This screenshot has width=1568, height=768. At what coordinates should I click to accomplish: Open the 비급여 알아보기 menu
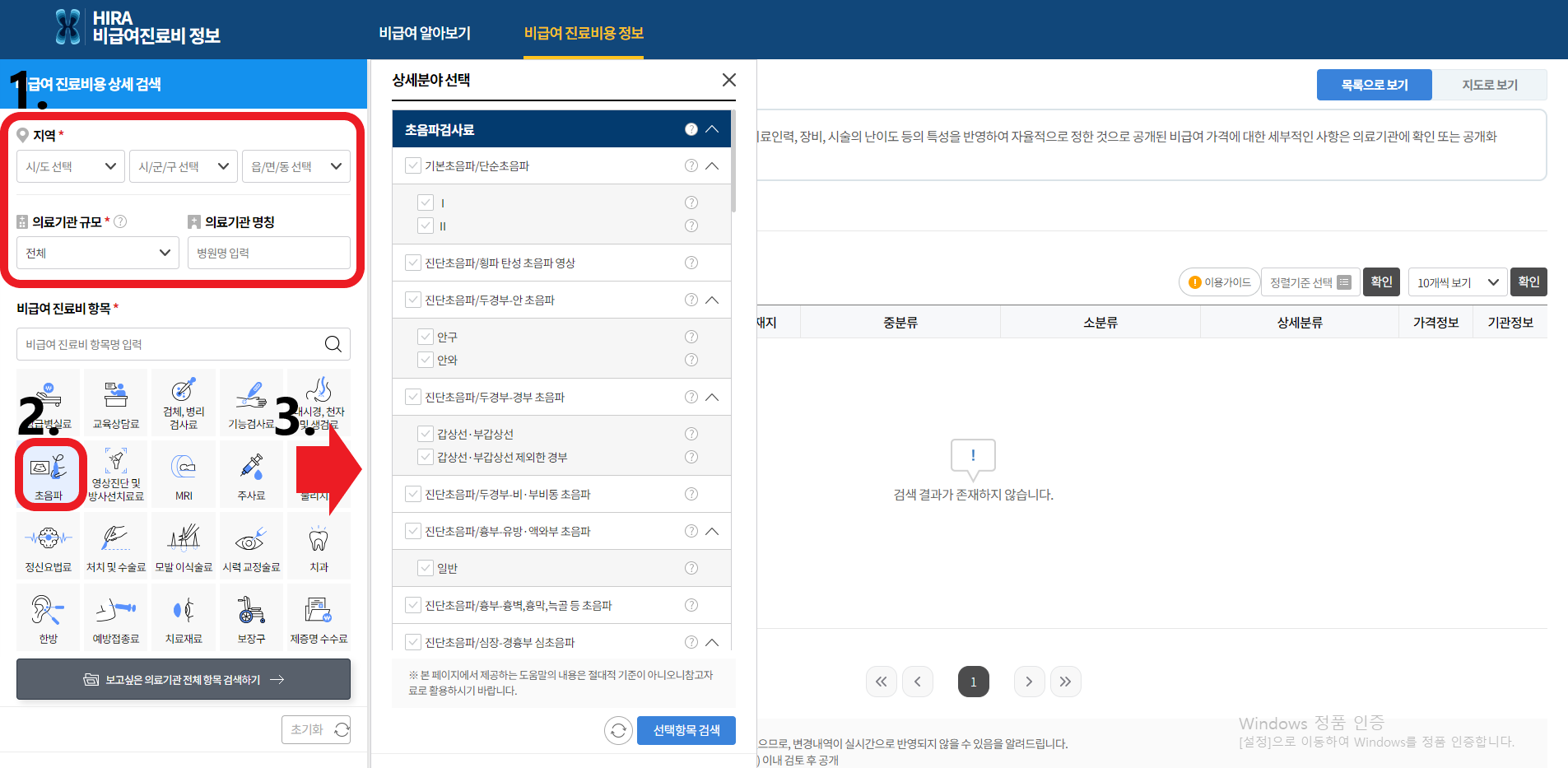tap(425, 33)
